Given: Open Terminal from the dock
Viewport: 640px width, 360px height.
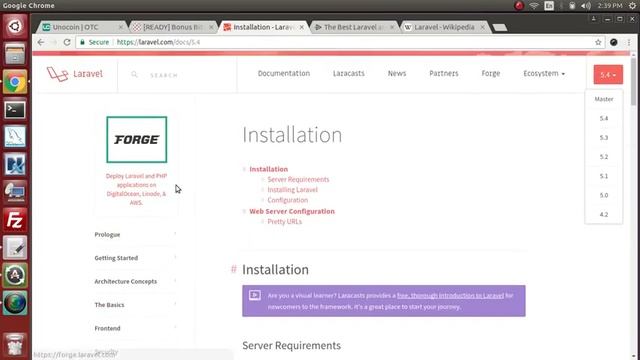Looking at the screenshot, I should pos(15,109).
